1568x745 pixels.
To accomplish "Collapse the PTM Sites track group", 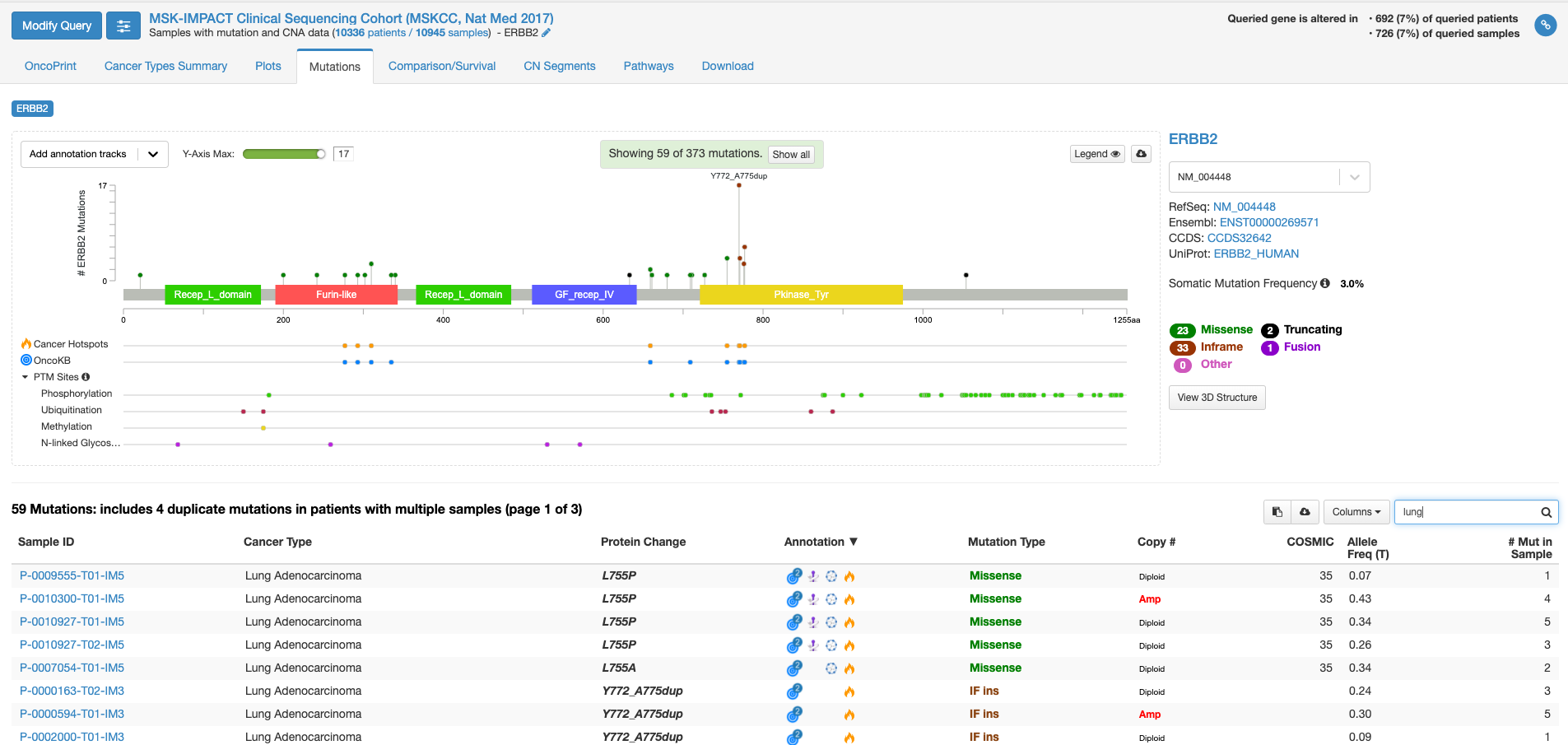I will [x=25, y=377].
